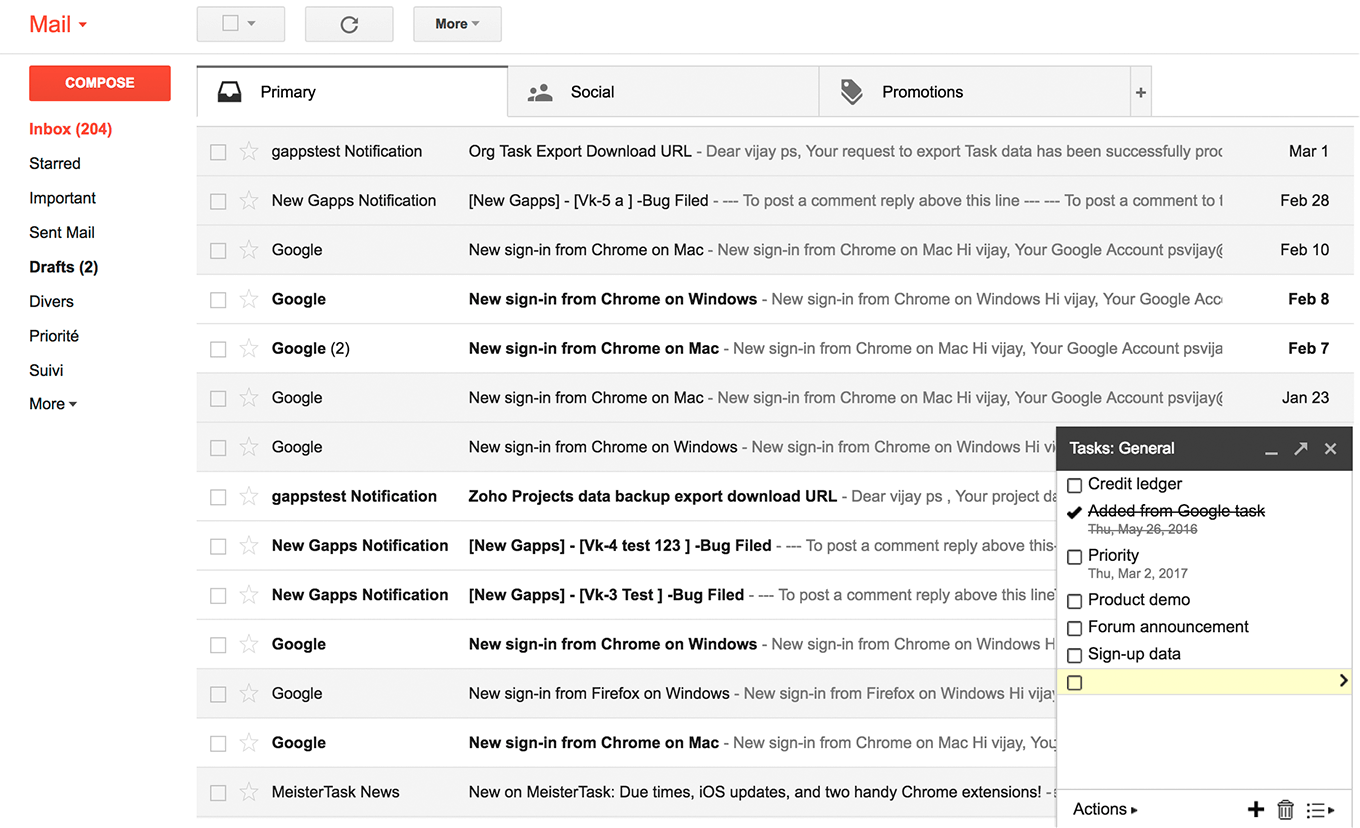This screenshot has height=828, width=1360.
Task: Click the Social tab people icon
Action: click(x=540, y=92)
